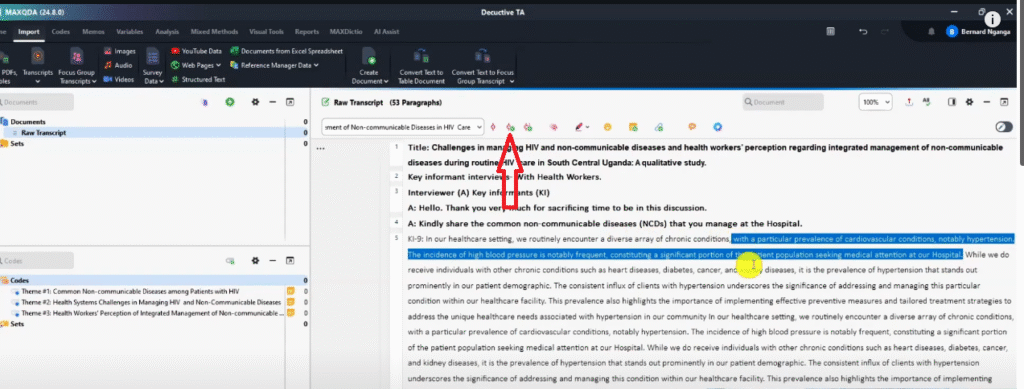Open Focus Group Transcripts import
This screenshot has width=1024, height=389.
(x=77, y=66)
